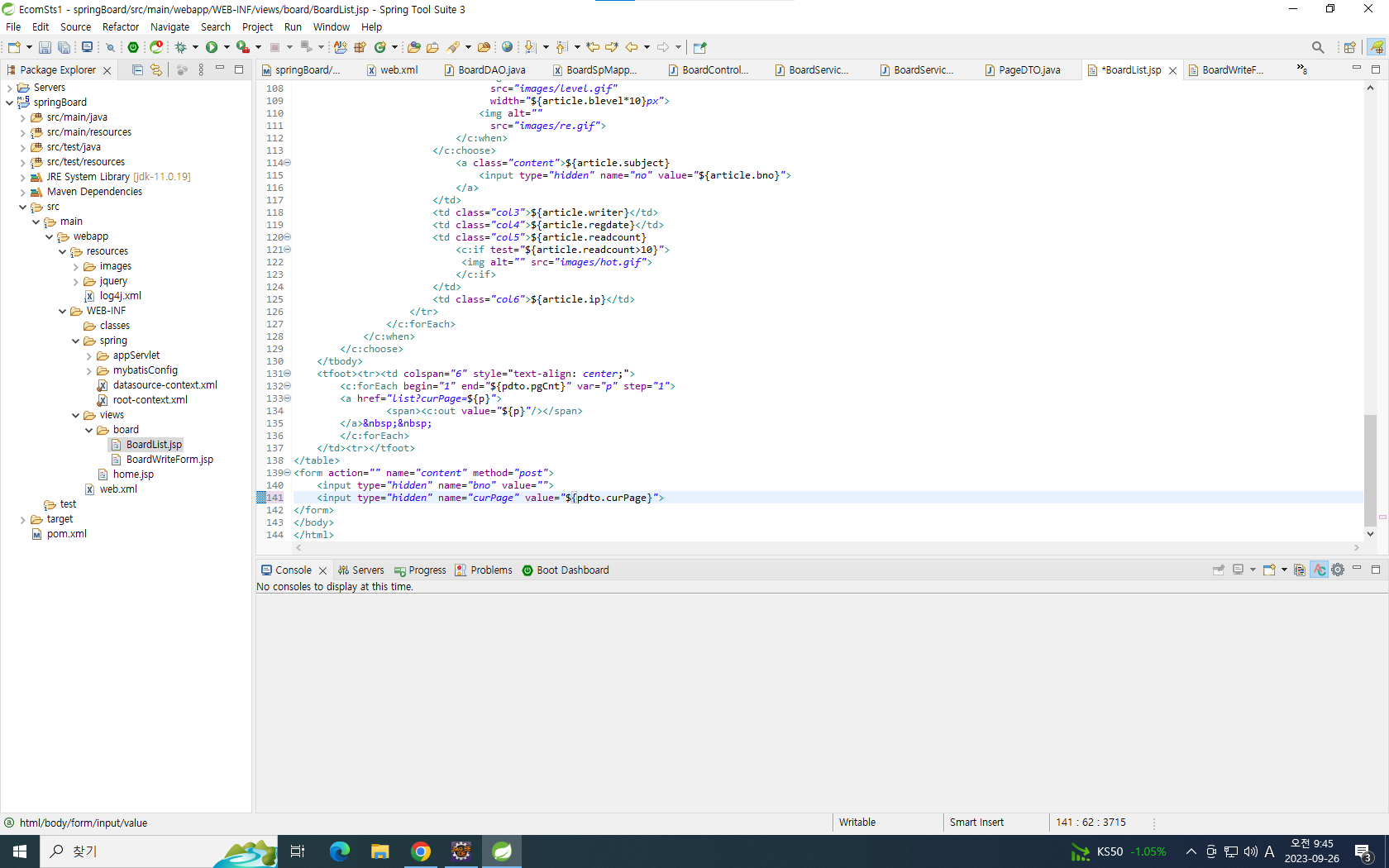Collapse the springBoard project node

tap(9, 103)
